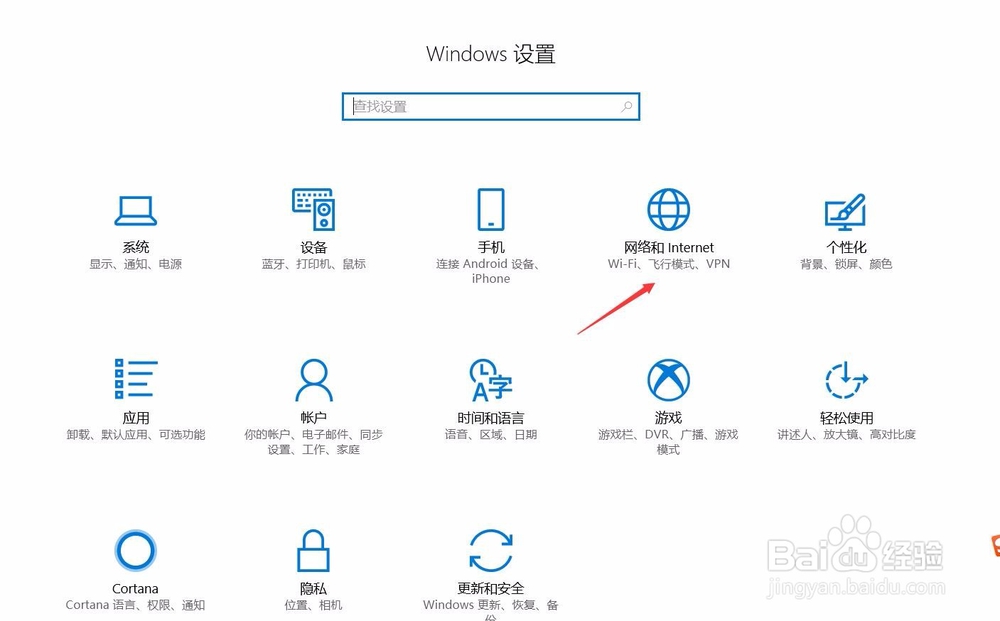Open the 游戏 Xbox icon
The height and width of the screenshot is (621, 1000).
coord(668,380)
